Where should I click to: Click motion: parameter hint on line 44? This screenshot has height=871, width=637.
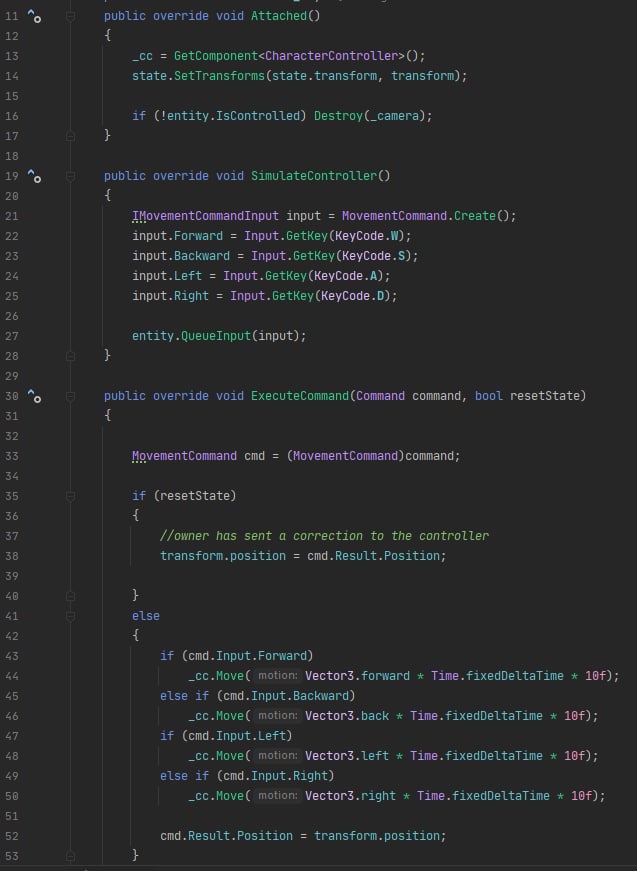(278, 676)
